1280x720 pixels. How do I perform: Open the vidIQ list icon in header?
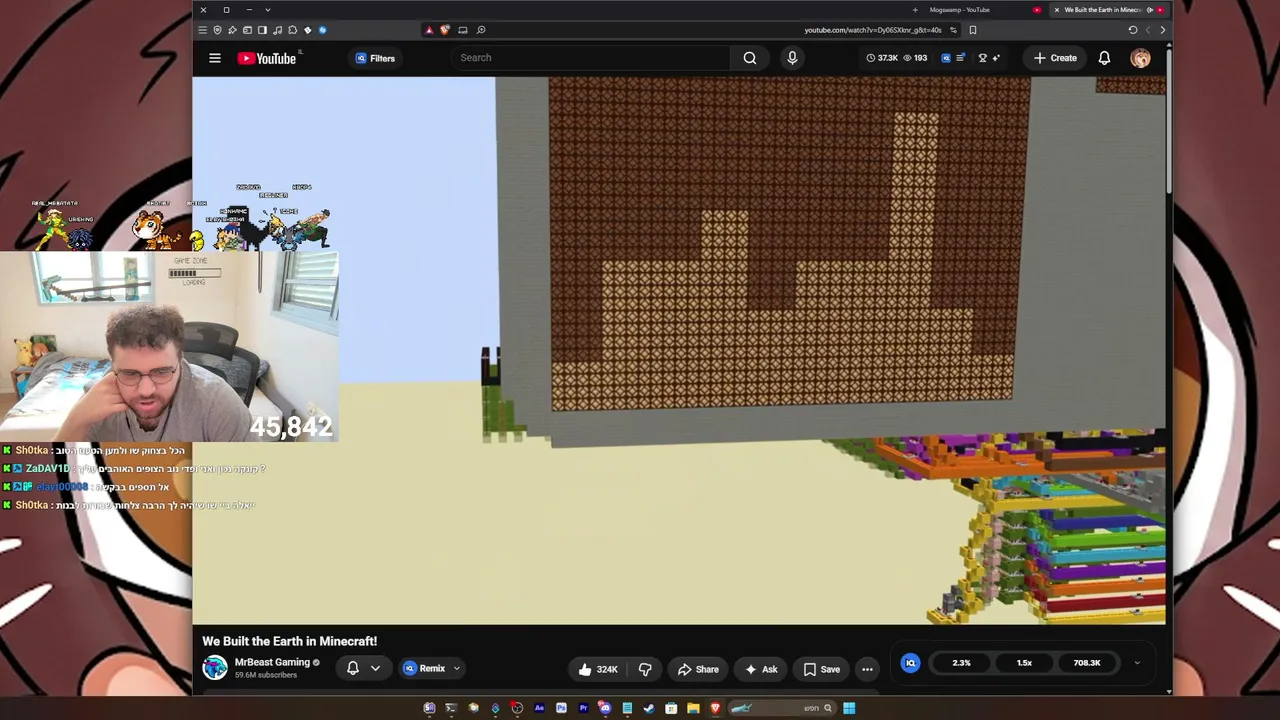[x=960, y=58]
